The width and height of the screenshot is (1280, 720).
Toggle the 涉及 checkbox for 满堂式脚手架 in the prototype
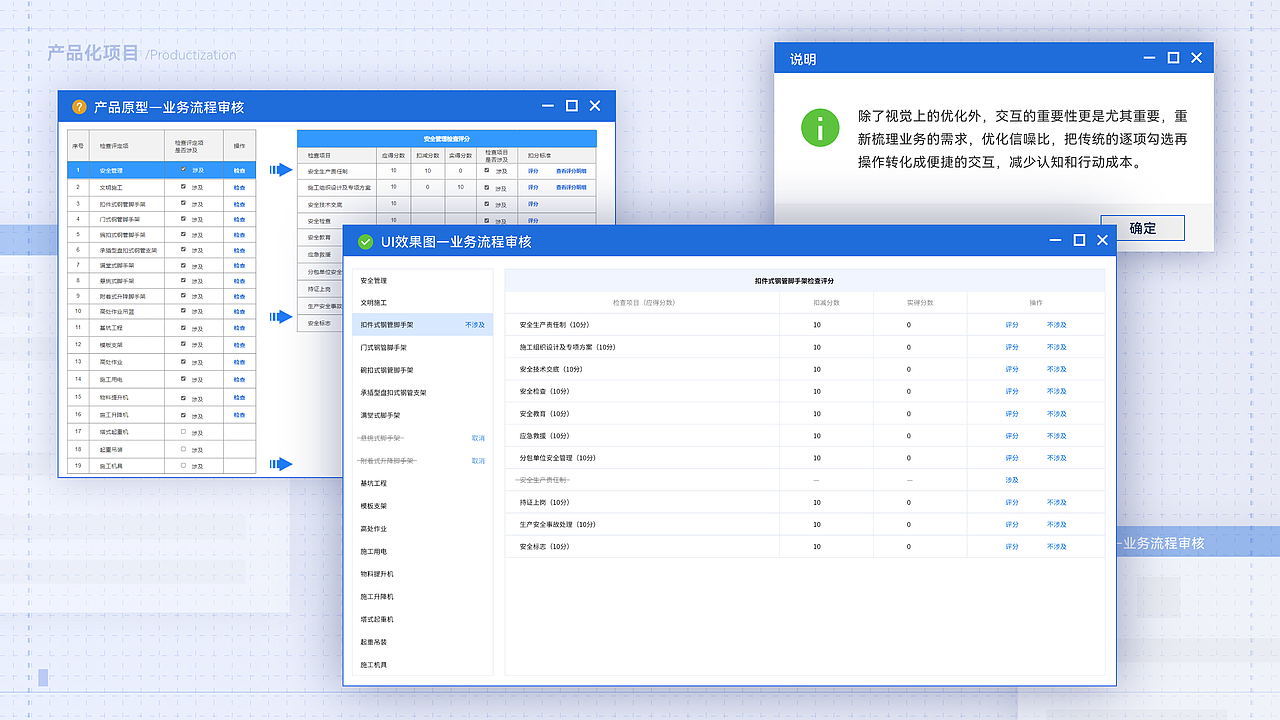pyautogui.click(x=183, y=264)
